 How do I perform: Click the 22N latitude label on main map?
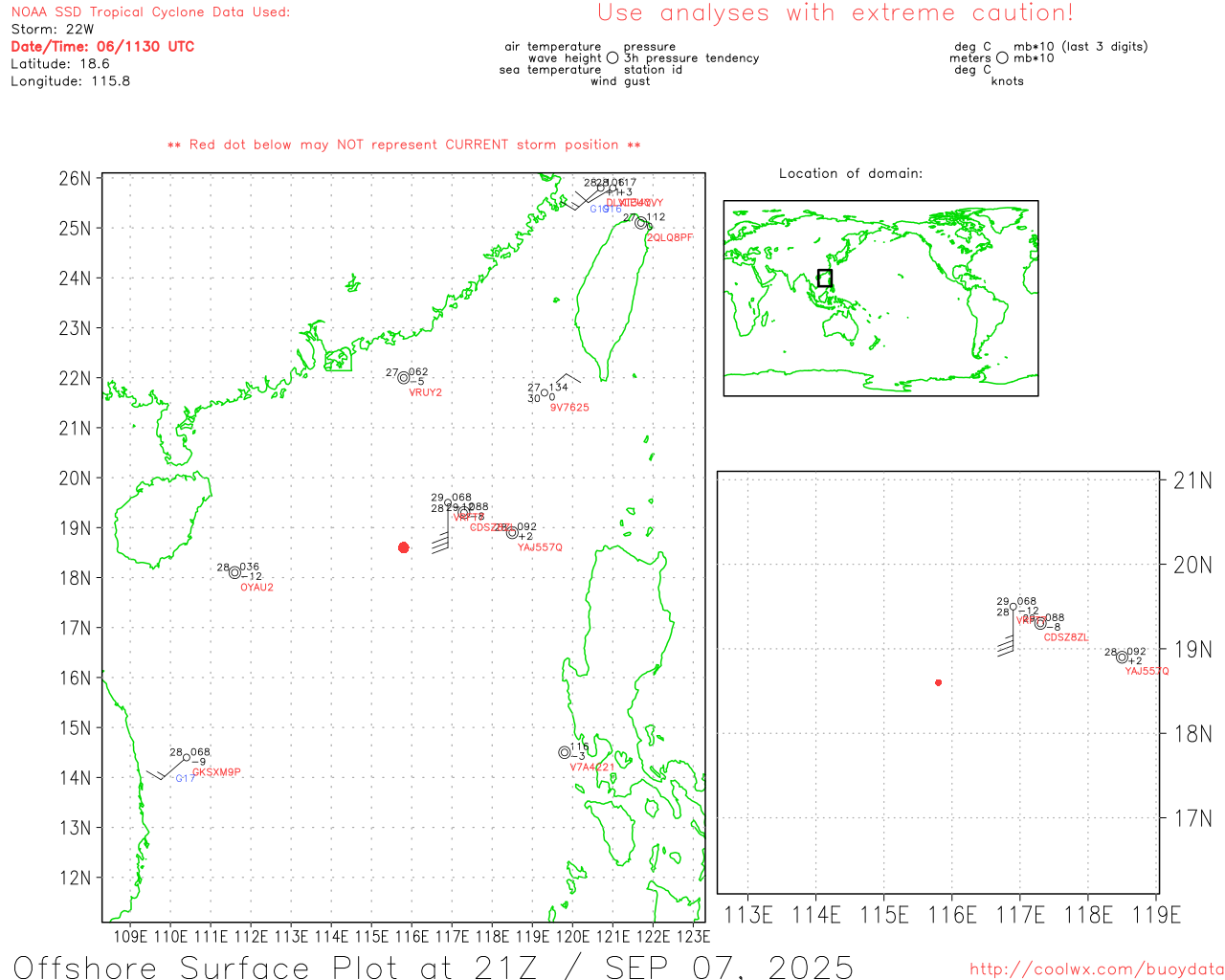76,378
